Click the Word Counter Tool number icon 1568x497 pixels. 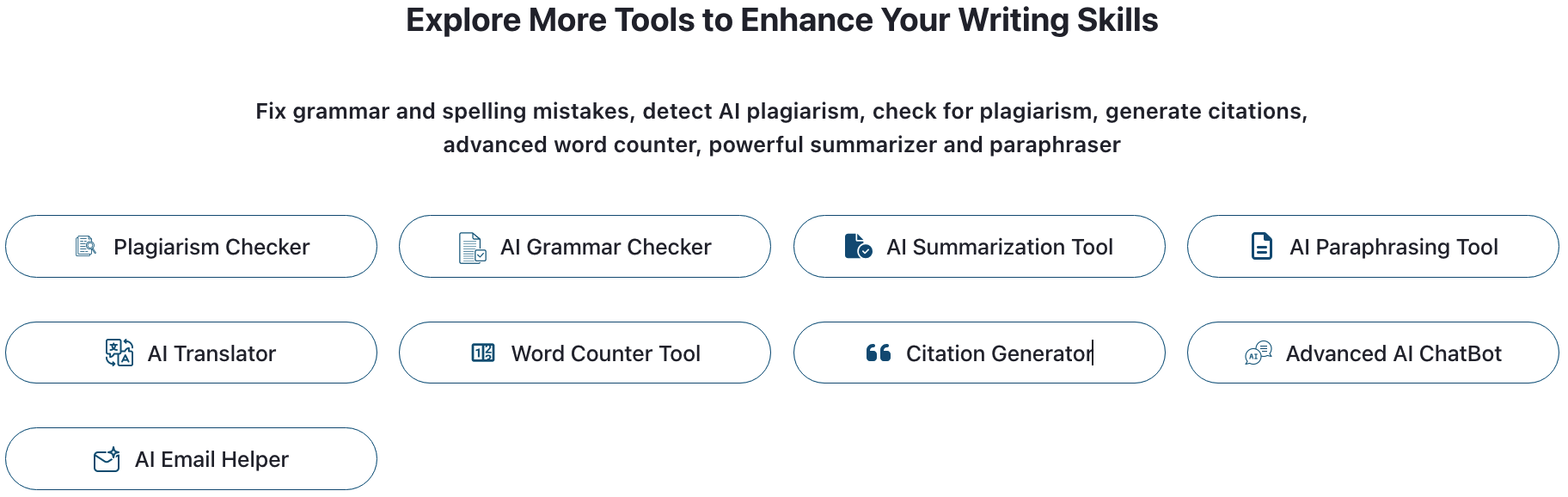(483, 353)
